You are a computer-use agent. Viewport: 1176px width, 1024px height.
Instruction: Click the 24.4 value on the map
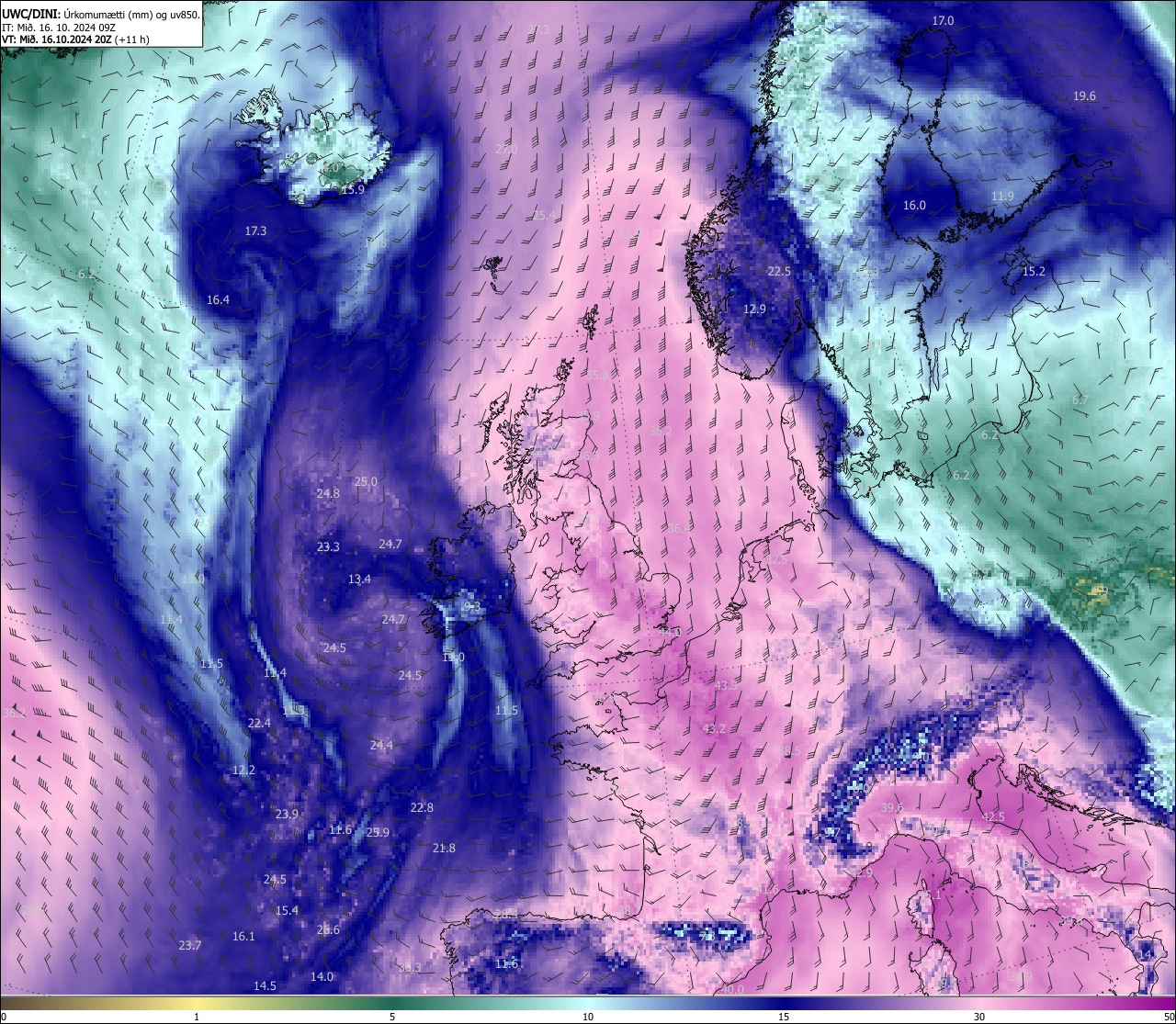click(381, 746)
